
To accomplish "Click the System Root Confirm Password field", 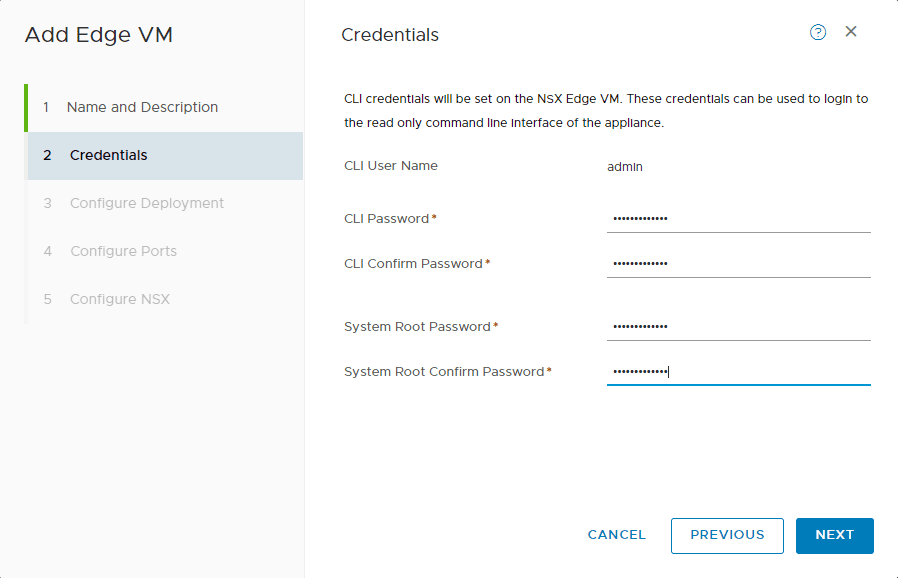I will [738, 370].
